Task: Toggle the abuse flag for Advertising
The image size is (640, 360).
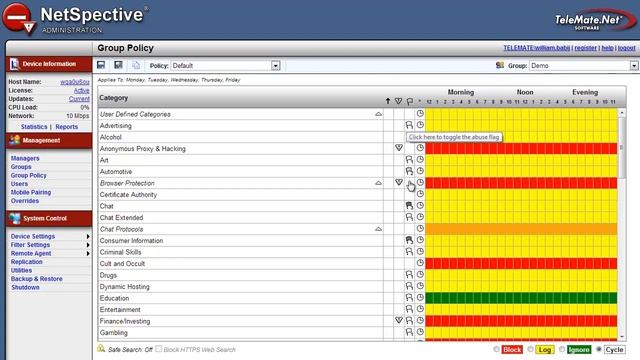Action: tap(409, 125)
